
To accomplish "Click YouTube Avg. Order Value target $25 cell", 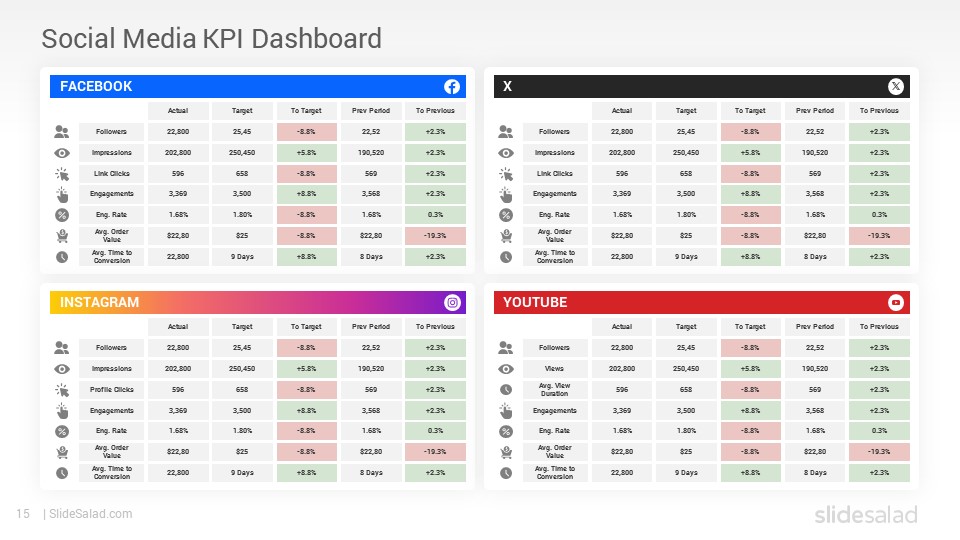I will pos(686,452).
